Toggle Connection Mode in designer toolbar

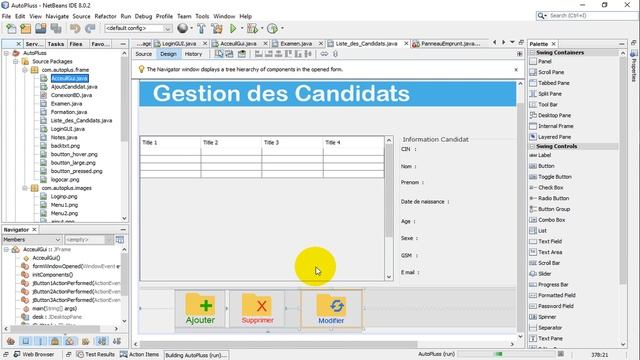[x=229, y=54]
